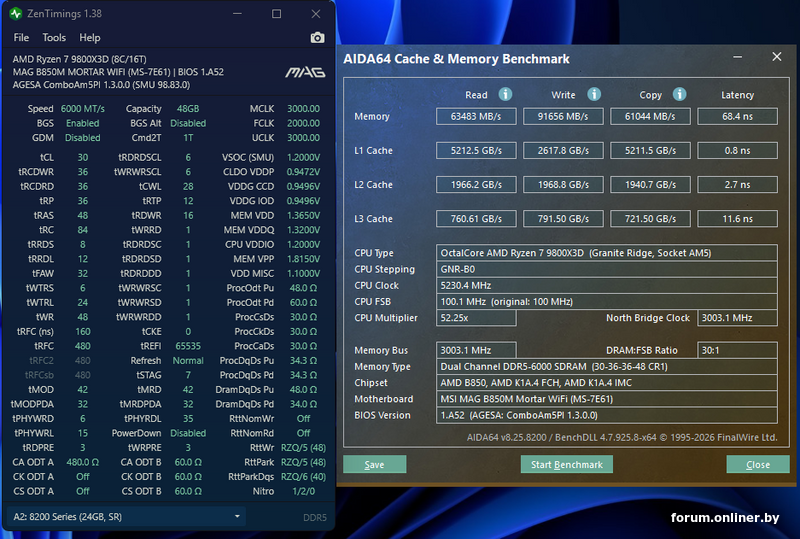Expand the A2: 8200 Series module dropdown
The image size is (800, 539).
click(x=237, y=516)
